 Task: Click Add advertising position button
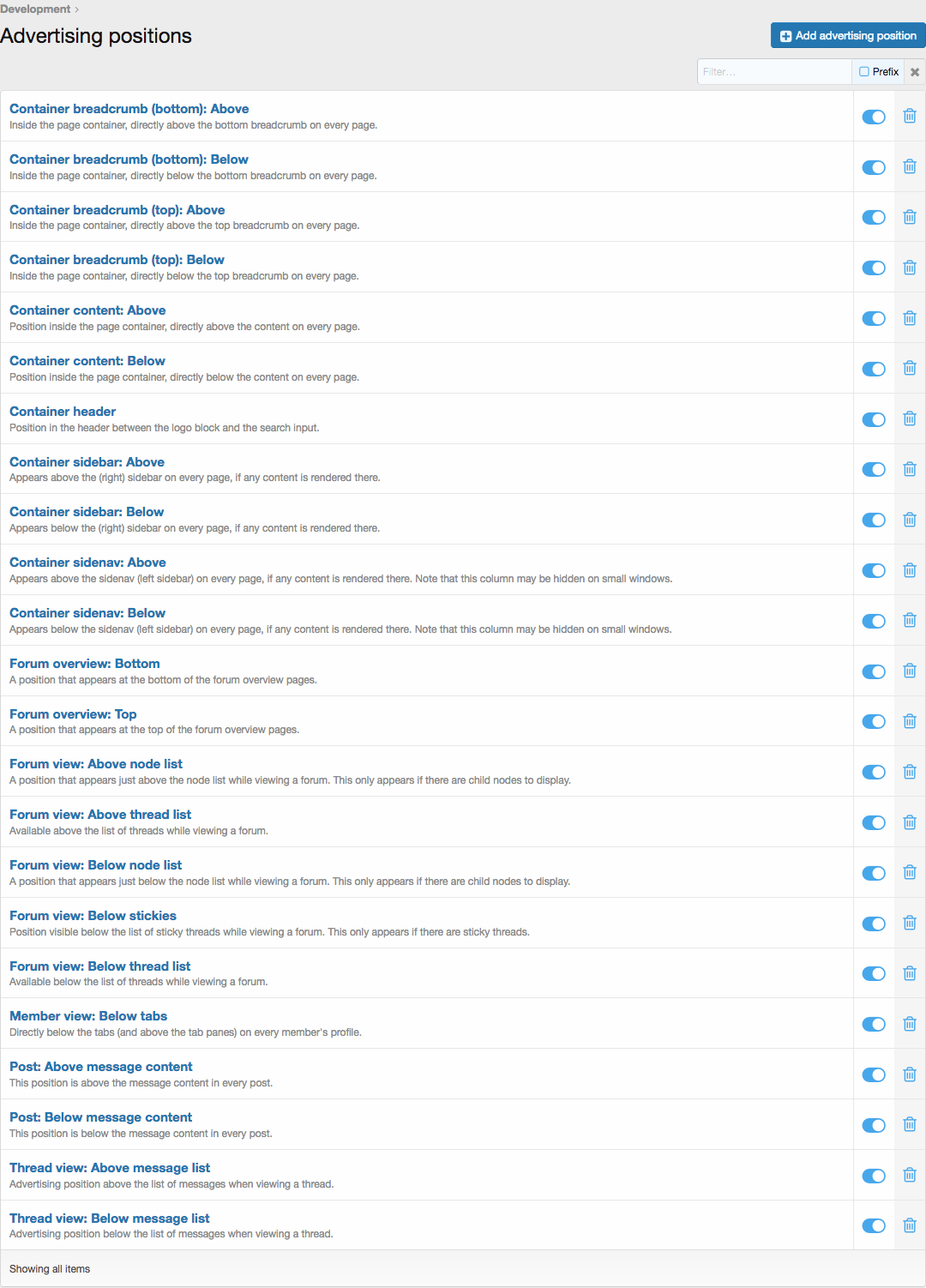point(848,35)
